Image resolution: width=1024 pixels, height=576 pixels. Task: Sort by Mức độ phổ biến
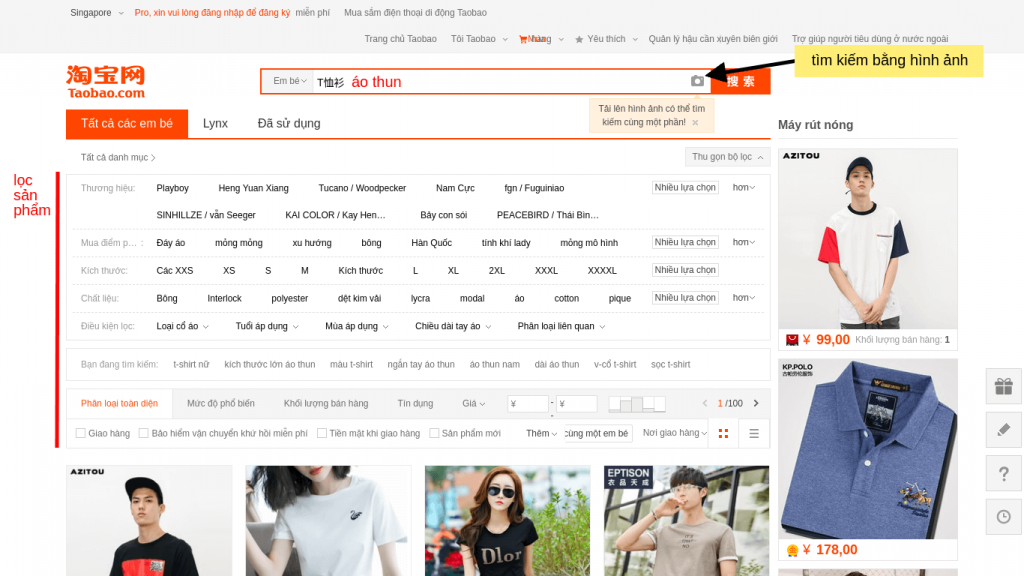(x=221, y=403)
